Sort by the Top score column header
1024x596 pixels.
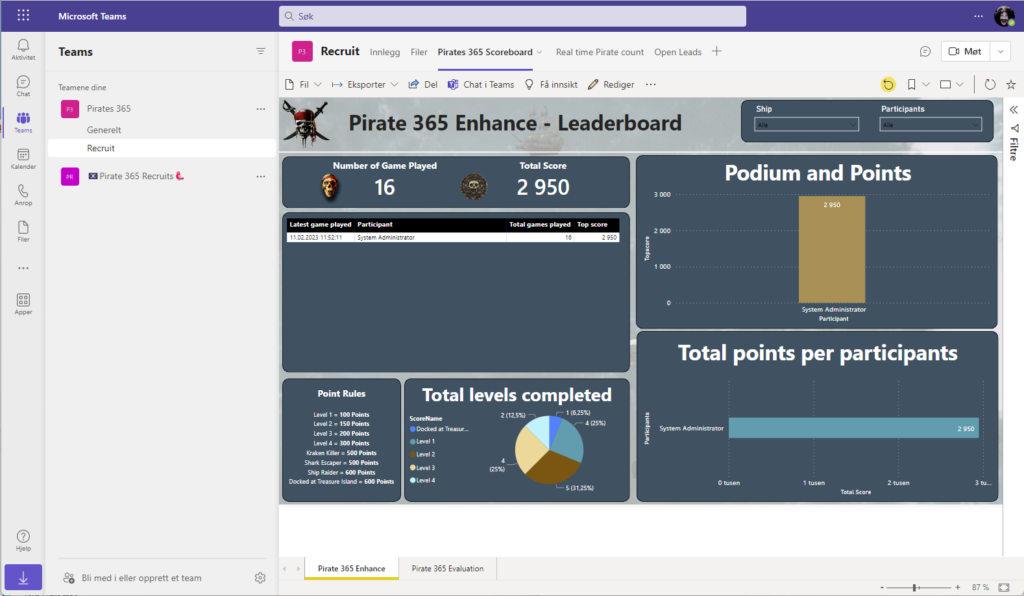click(592, 225)
